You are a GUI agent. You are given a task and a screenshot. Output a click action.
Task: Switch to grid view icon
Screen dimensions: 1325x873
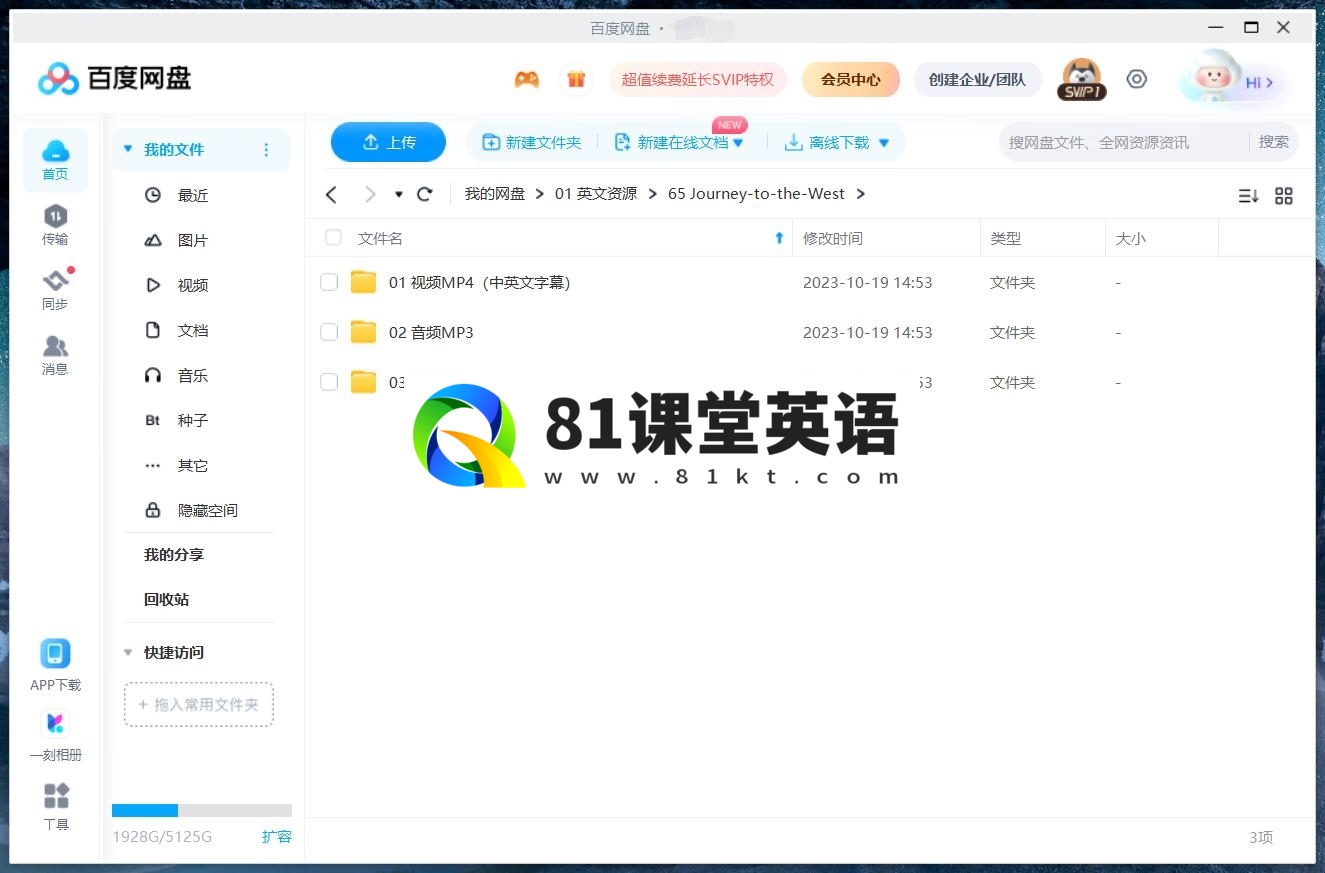(1284, 196)
